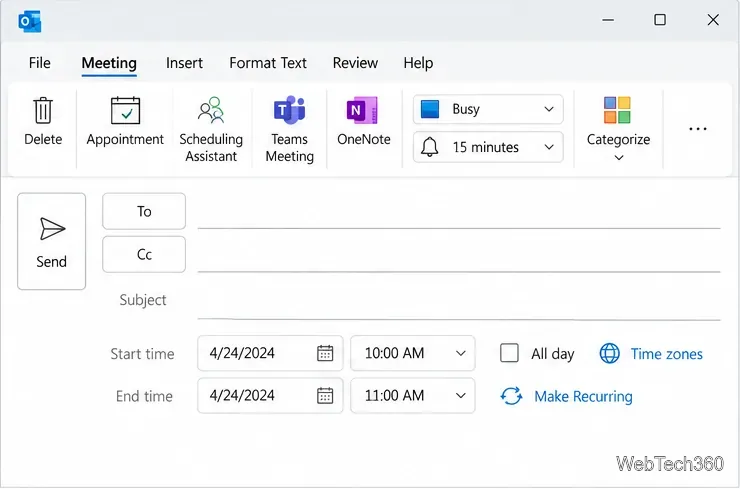The height and width of the screenshot is (489, 740).
Task: Enable the All day checkbox
Action: [509, 353]
